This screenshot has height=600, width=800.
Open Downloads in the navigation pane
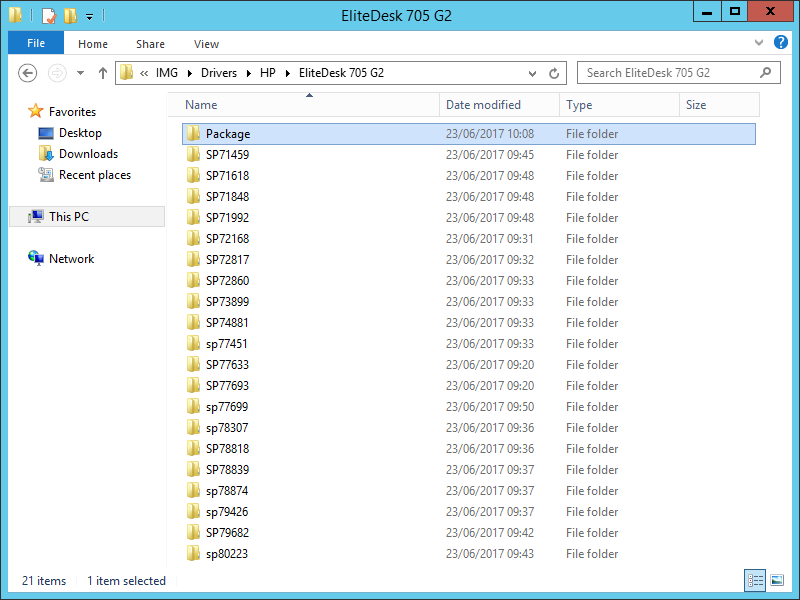tap(88, 154)
